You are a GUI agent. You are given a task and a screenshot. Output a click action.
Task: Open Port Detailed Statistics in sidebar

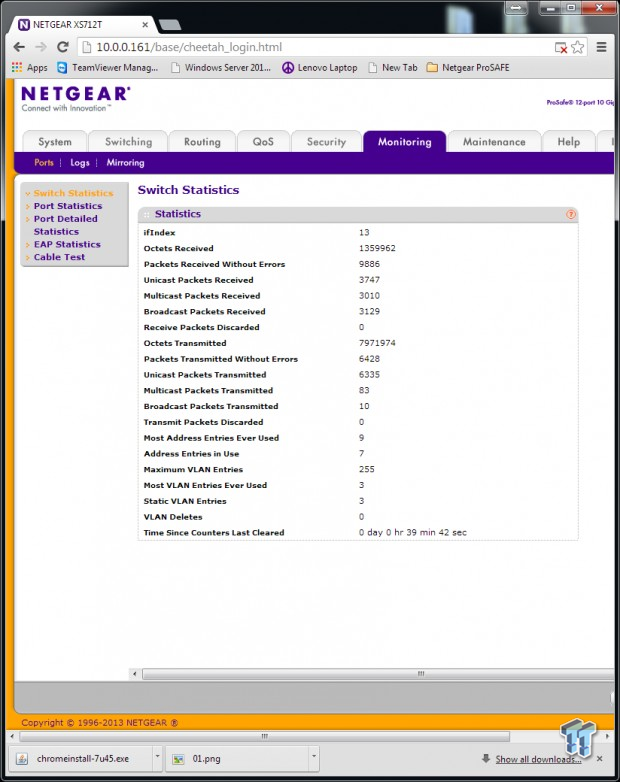tap(65, 225)
